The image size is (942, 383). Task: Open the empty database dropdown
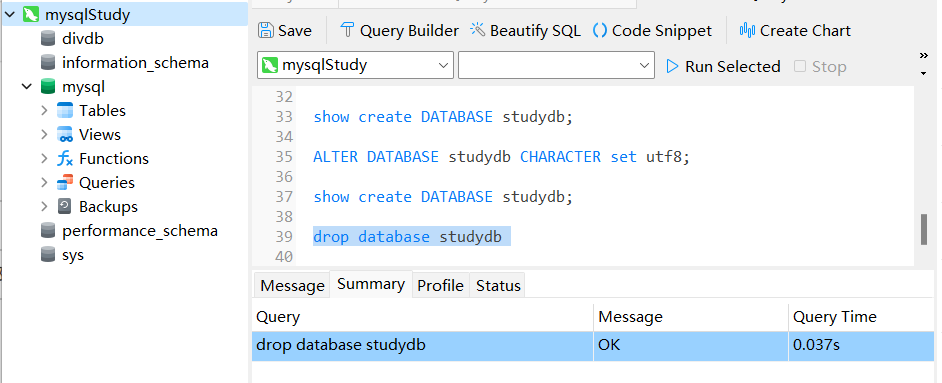pyautogui.click(x=556, y=65)
